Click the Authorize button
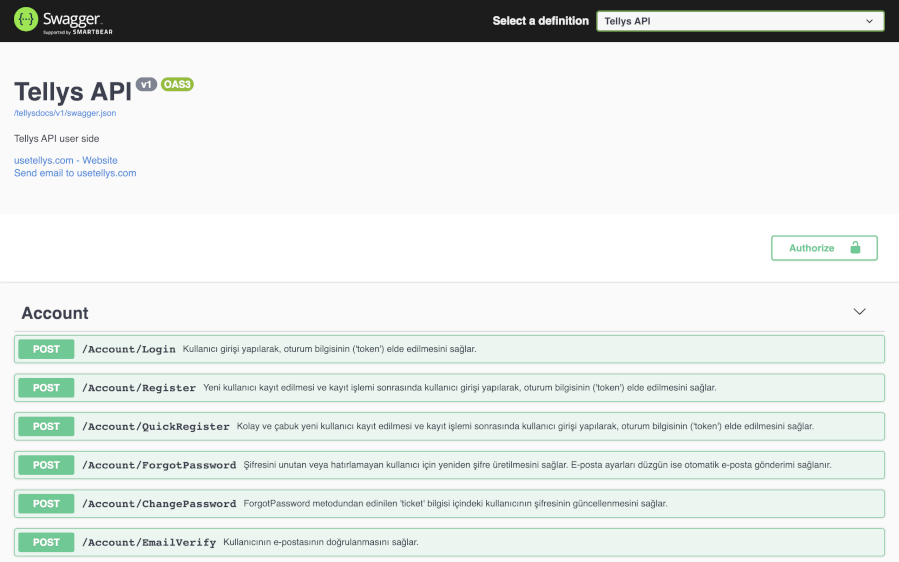 [823, 248]
